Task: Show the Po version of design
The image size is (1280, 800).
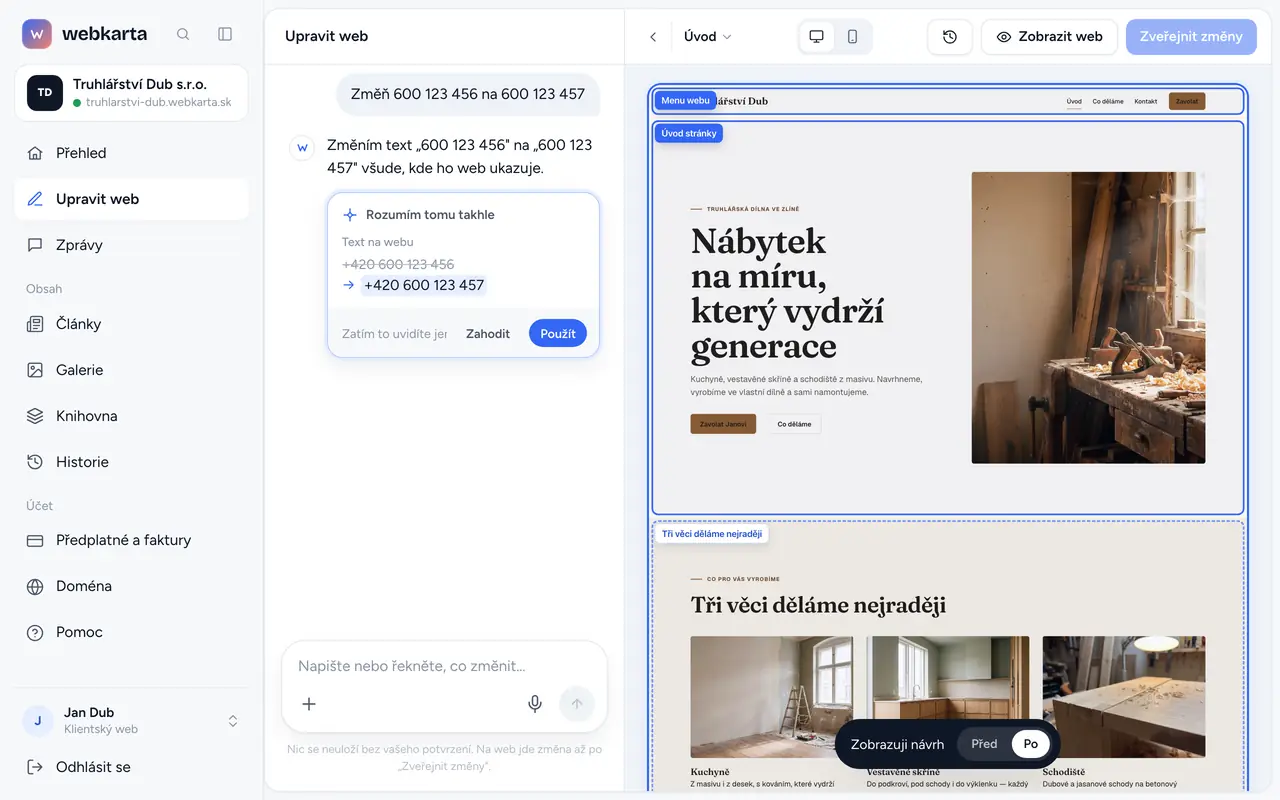Action: click(1031, 744)
